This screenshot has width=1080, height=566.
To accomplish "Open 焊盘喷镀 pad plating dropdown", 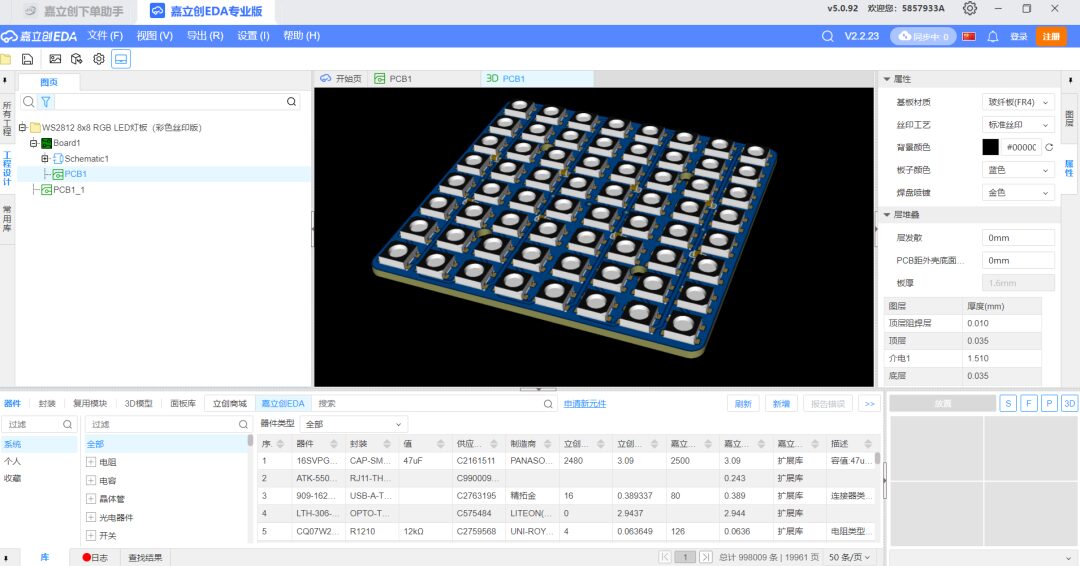I will tap(1018, 193).
